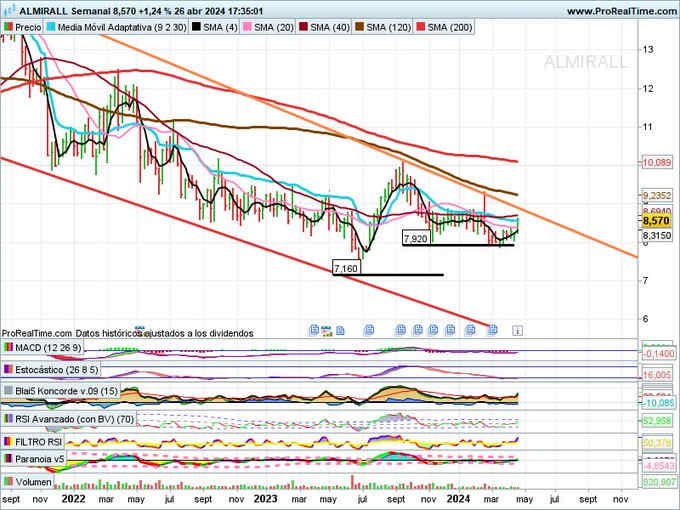Click event icon above mar 2024

click(x=492, y=330)
